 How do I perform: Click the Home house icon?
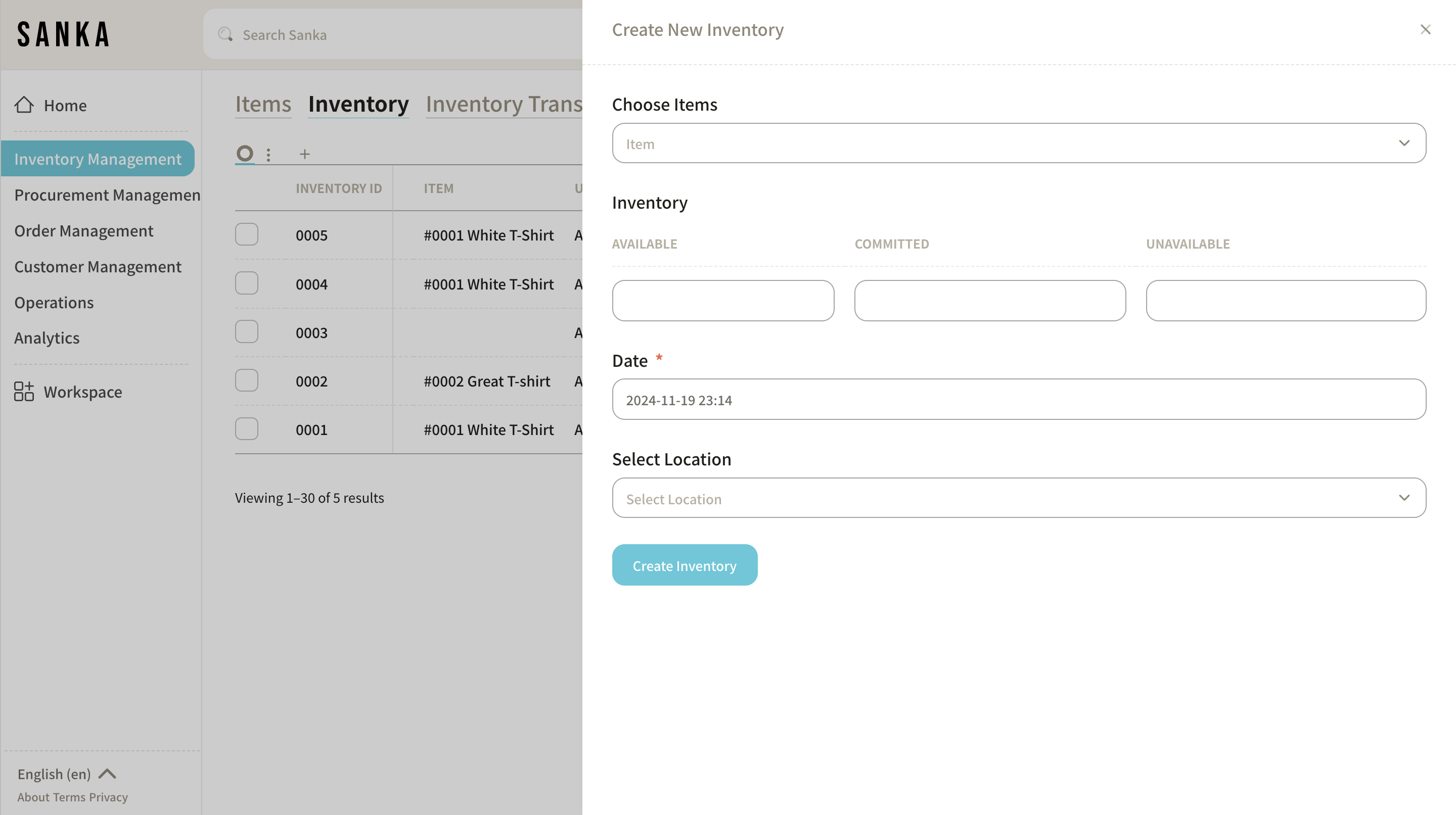click(24, 105)
